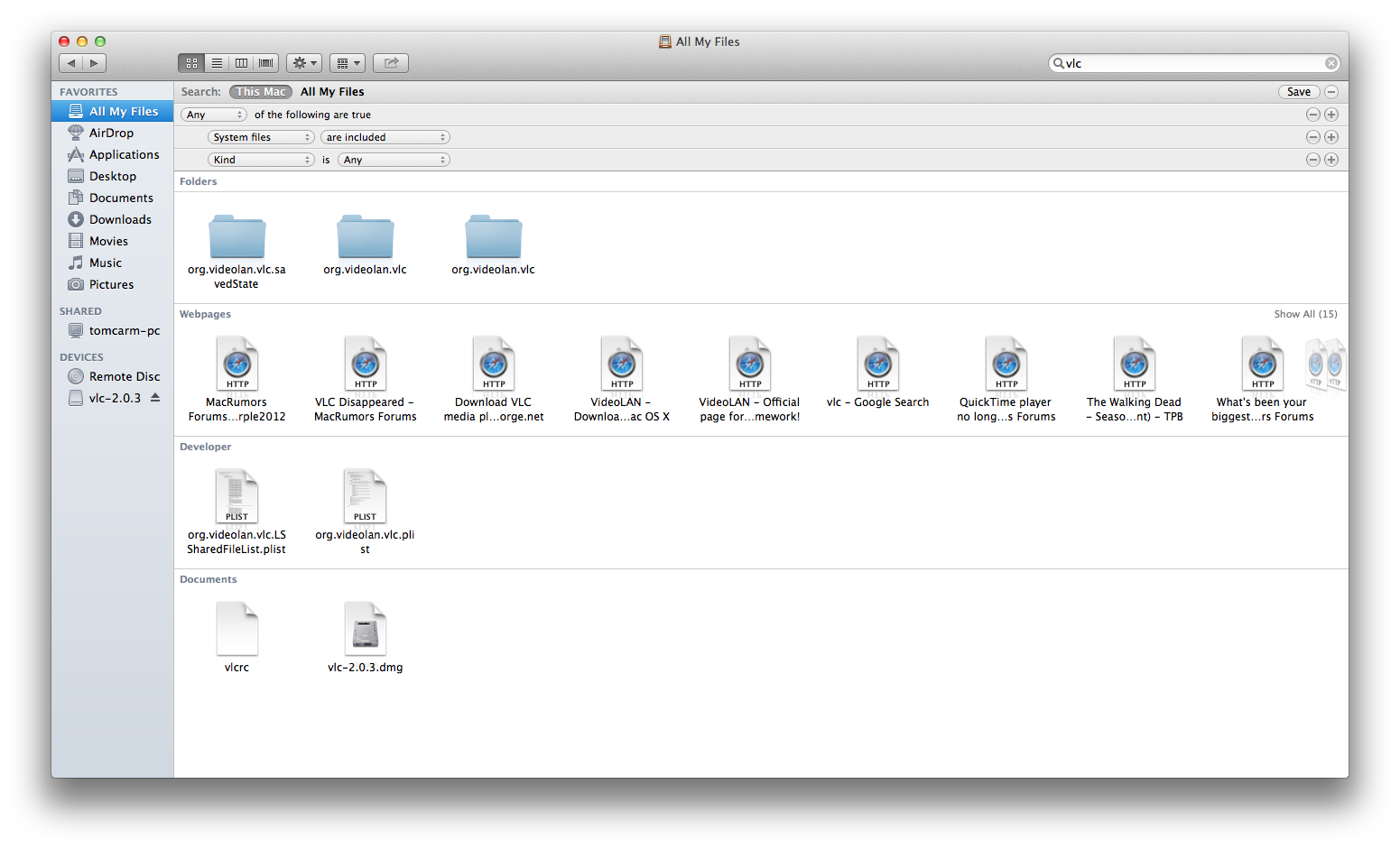The height and width of the screenshot is (849, 1400).
Task: Eject the vlc-2.0.3 volume
Action: click(x=155, y=398)
